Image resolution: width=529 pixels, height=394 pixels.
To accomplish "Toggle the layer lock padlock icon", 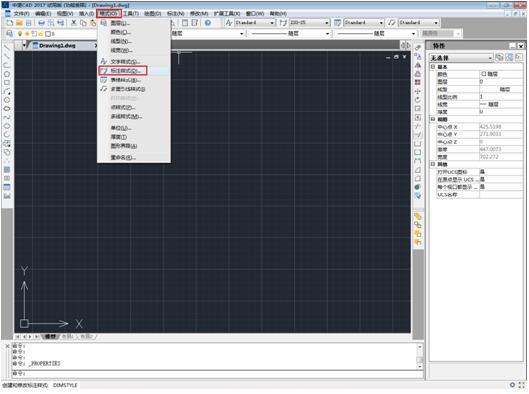I will pyautogui.click(x=40, y=34).
